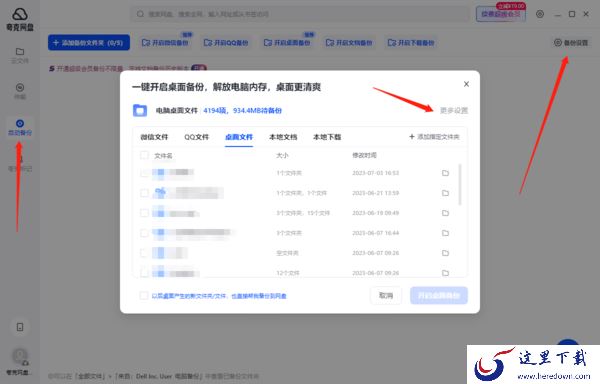
Task: Check the row with size 12个文件
Action: point(144,273)
